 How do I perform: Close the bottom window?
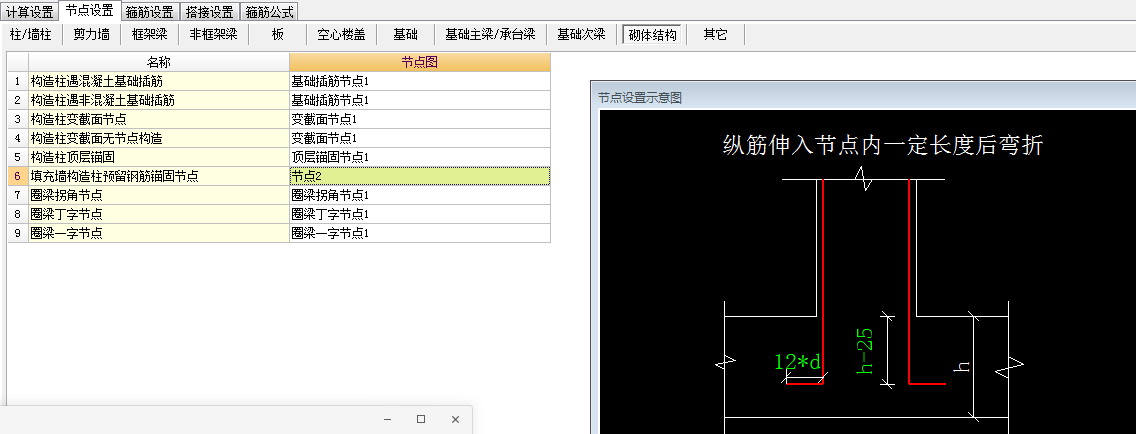coord(455,420)
